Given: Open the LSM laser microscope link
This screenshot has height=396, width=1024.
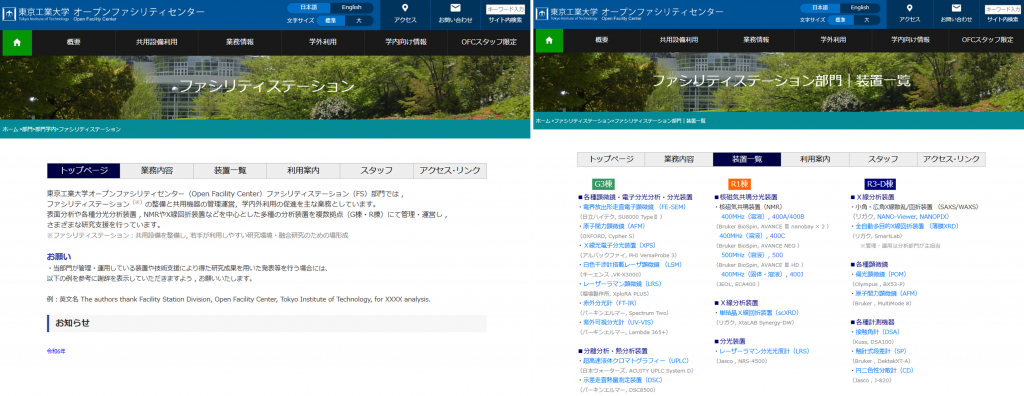Looking at the screenshot, I should click(631, 264).
